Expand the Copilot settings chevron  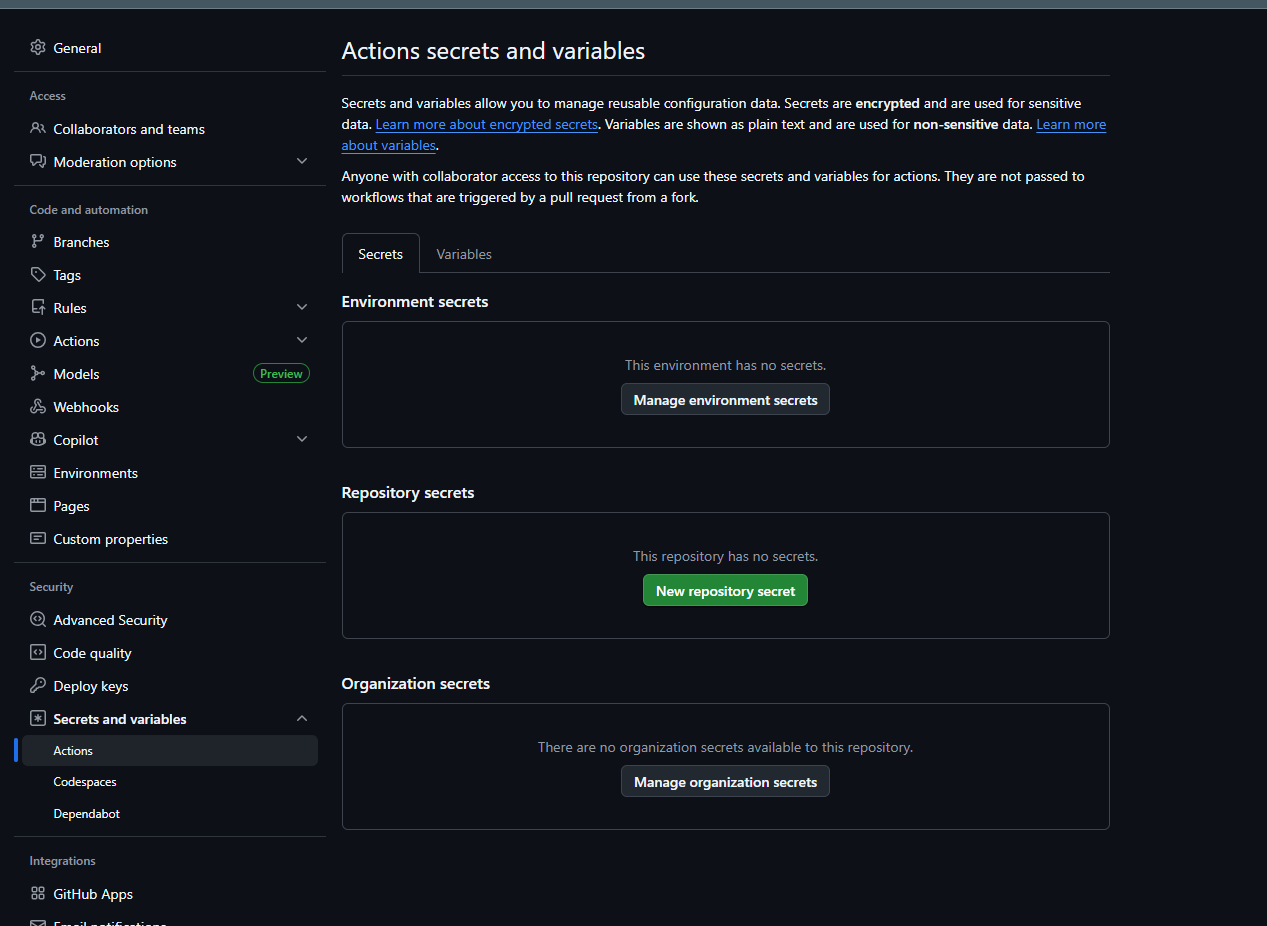[x=302, y=439]
